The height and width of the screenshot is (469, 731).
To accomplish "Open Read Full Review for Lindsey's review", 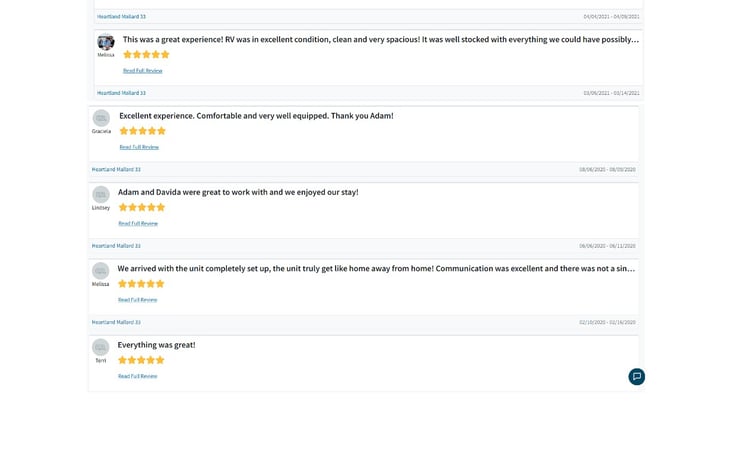I will [x=138, y=223].
